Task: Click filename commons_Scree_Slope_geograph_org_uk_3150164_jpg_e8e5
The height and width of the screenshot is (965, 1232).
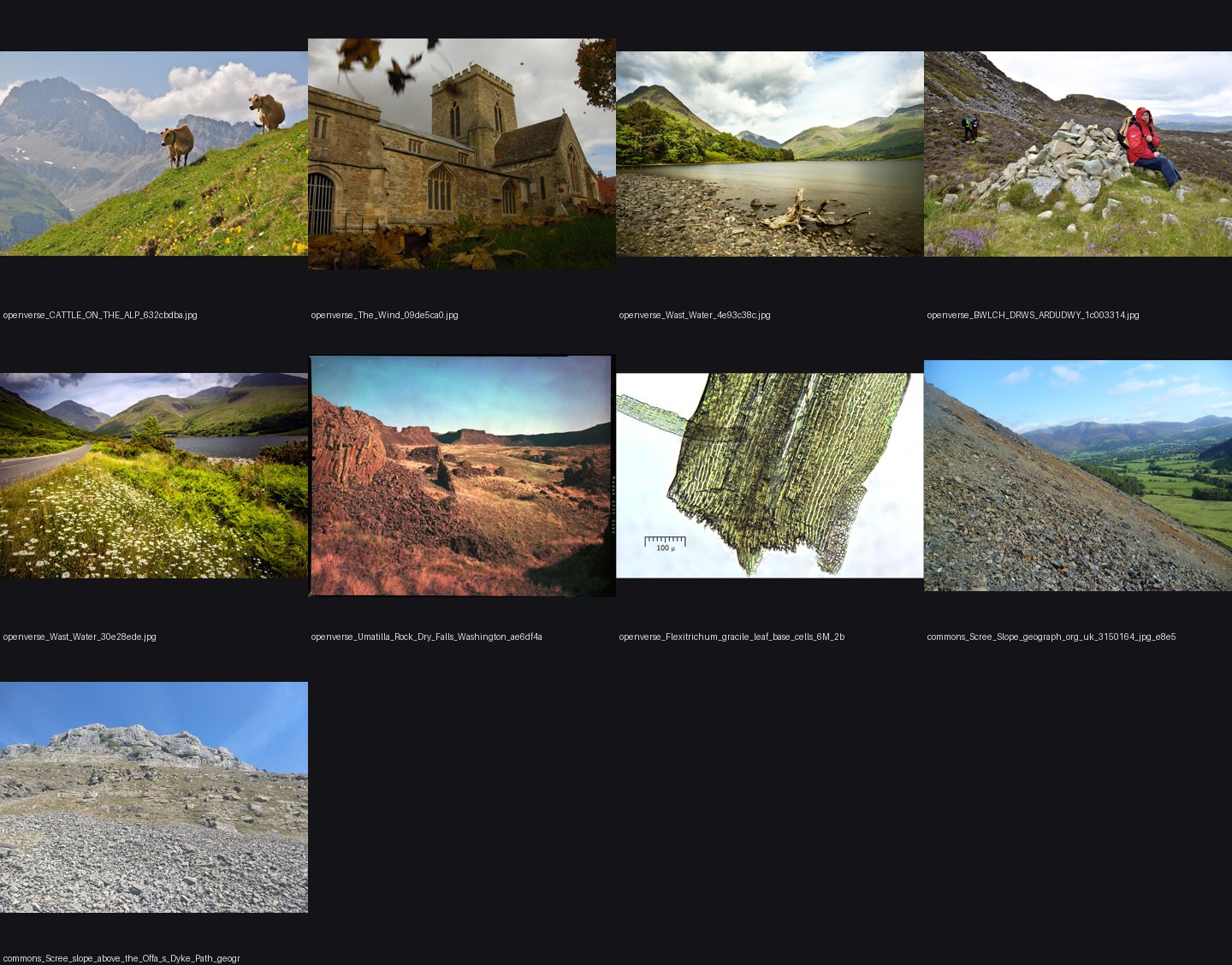Action: pos(1051,636)
